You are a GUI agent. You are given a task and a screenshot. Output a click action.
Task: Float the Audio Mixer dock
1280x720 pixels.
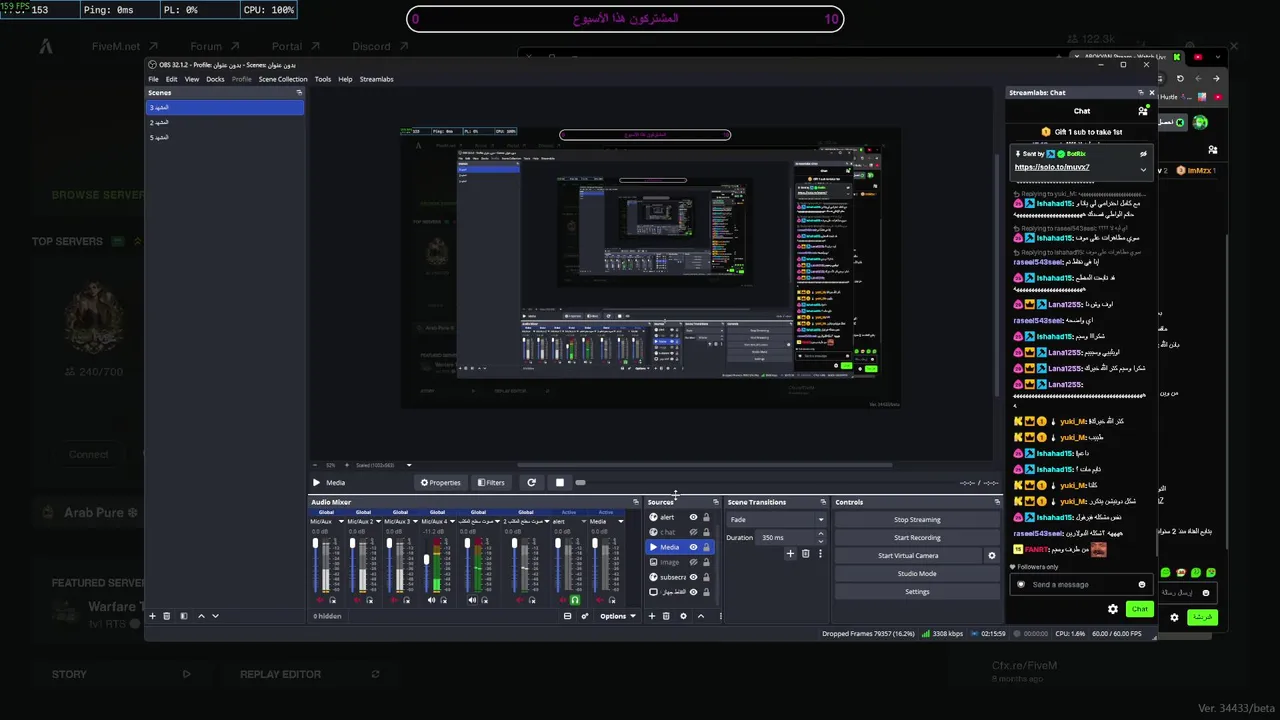tap(635, 502)
